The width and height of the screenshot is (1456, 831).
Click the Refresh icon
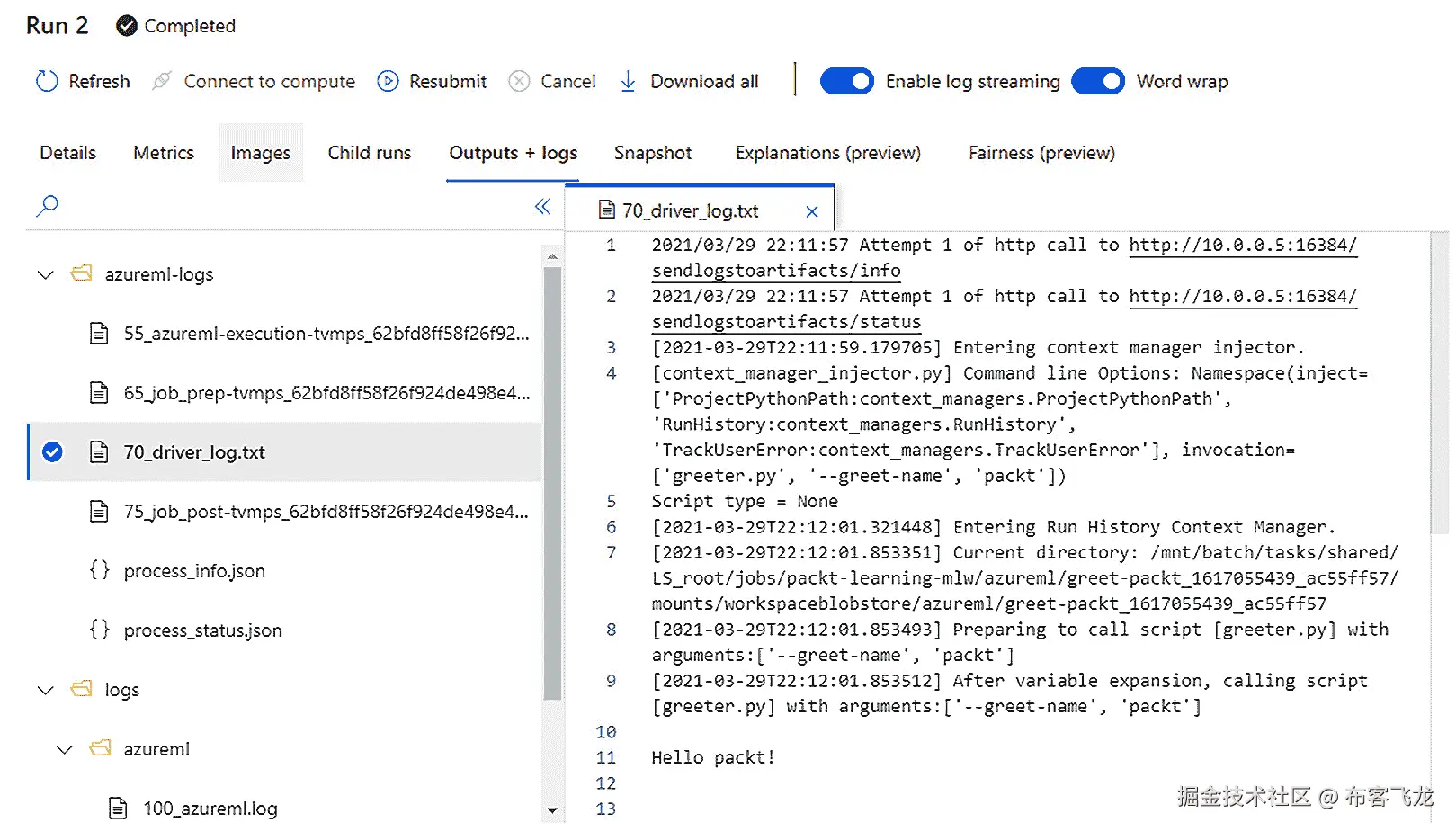[x=46, y=81]
